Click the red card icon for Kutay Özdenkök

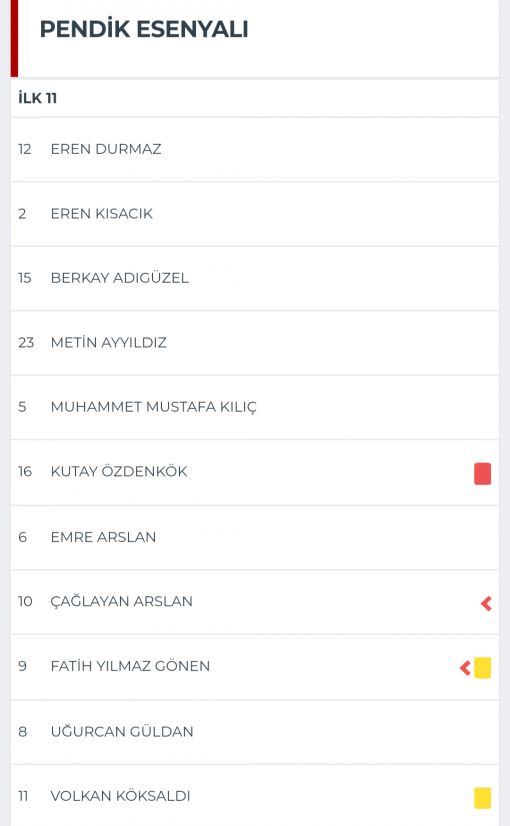(482, 473)
